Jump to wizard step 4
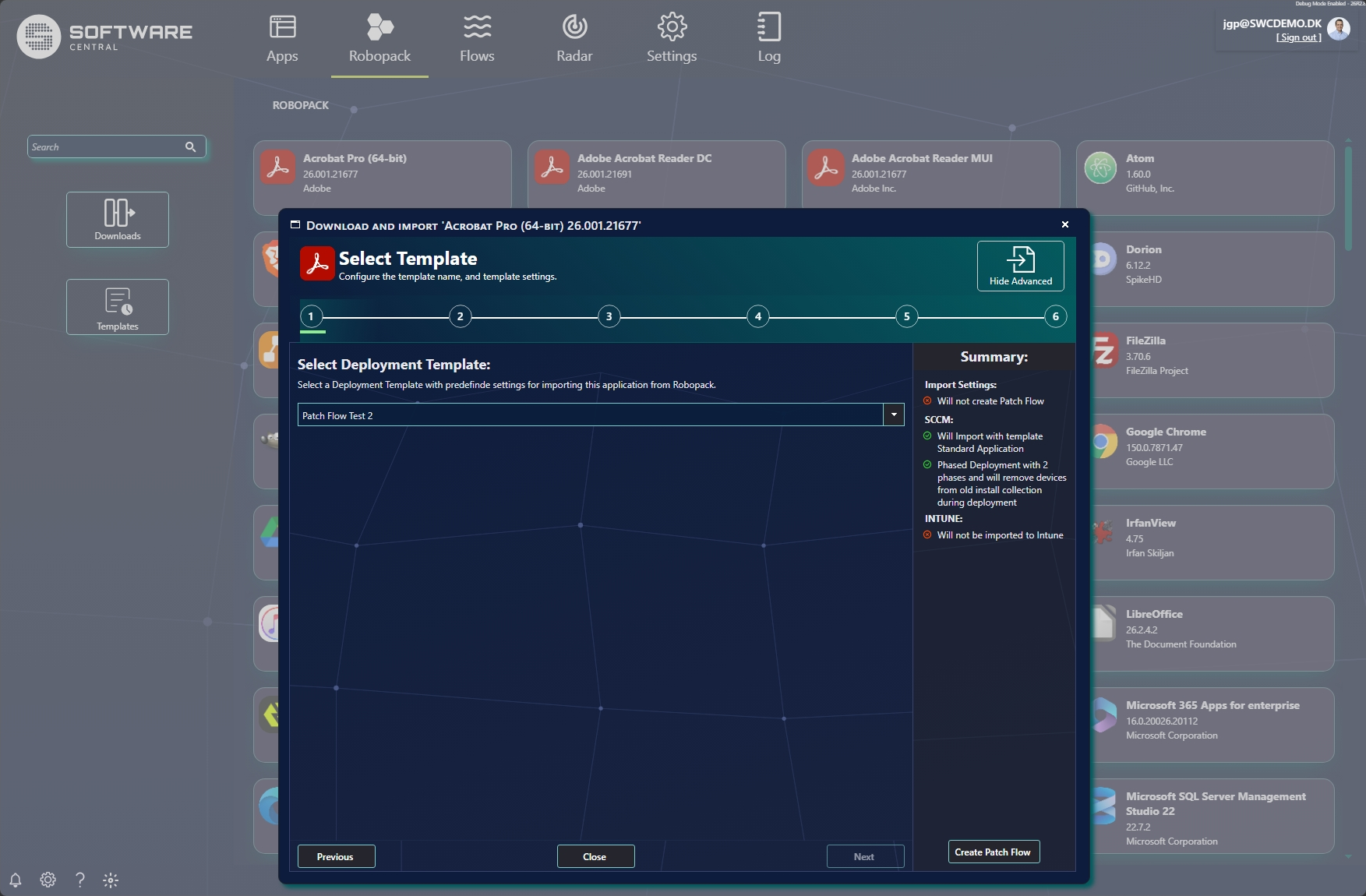The height and width of the screenshot is (896, 1366). [758, 316]
